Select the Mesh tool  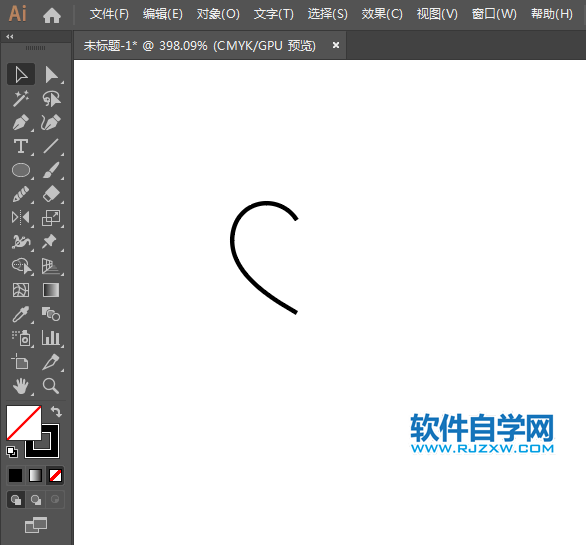pyautogui.click(x=21, y=290)
